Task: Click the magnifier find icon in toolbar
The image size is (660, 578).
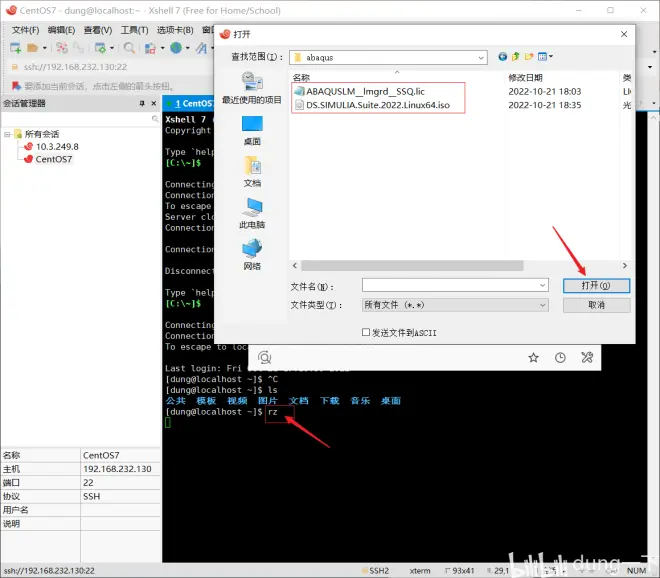Action: click(x=129, y=48)
